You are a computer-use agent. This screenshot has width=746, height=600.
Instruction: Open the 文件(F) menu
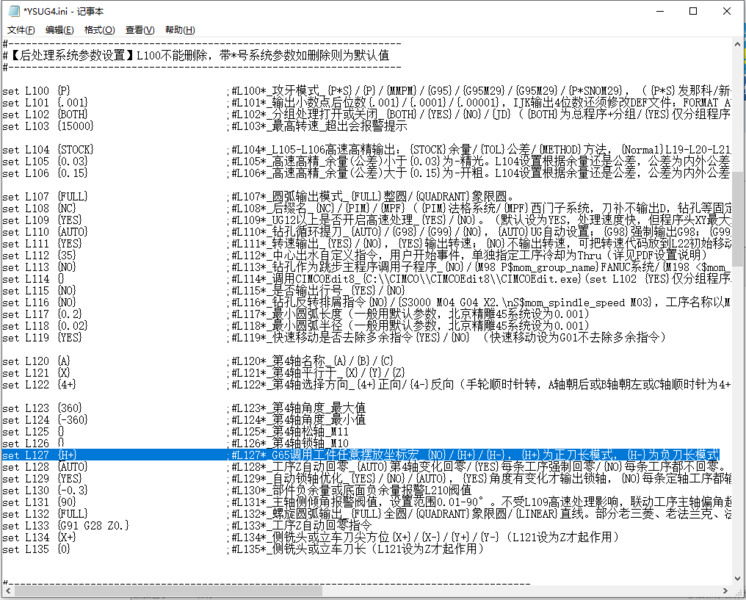[21, 30]
